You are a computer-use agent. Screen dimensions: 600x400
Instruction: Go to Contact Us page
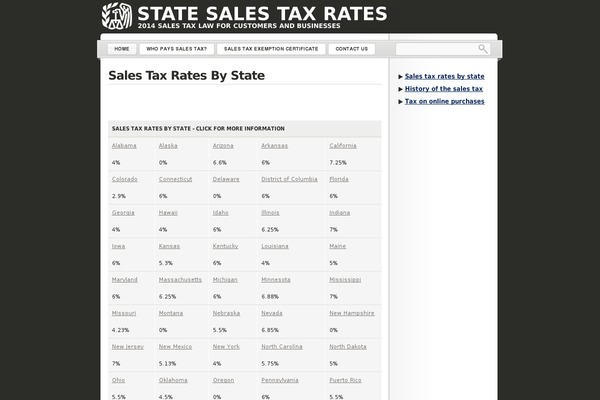pos(352,49)
